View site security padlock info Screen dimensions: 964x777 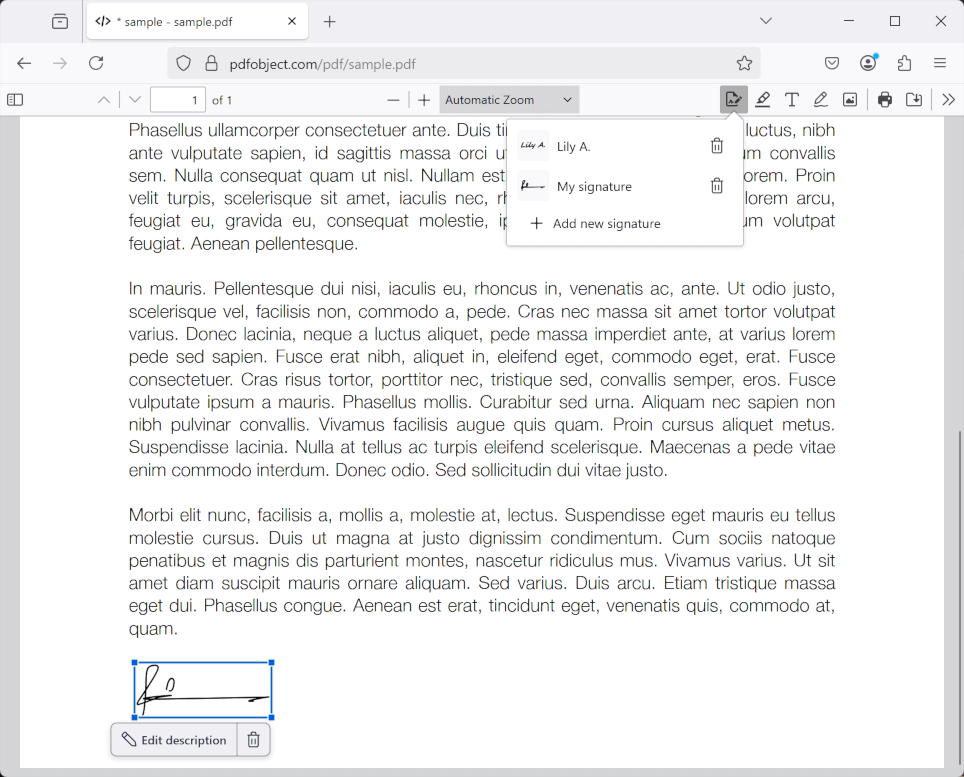coord(211,63)
